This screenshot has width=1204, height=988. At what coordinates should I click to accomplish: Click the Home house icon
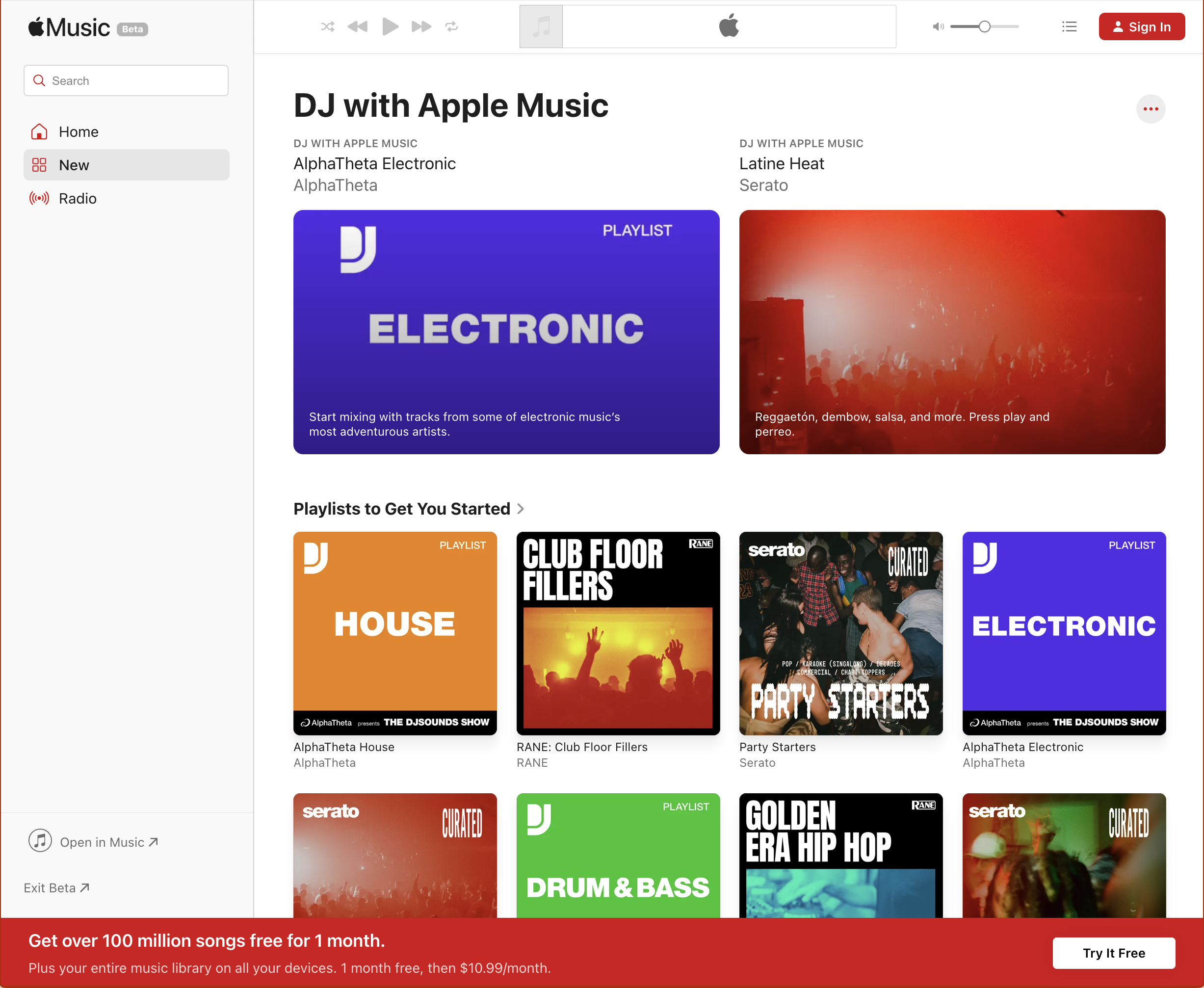pyautogui.click(x=39, y=131)
